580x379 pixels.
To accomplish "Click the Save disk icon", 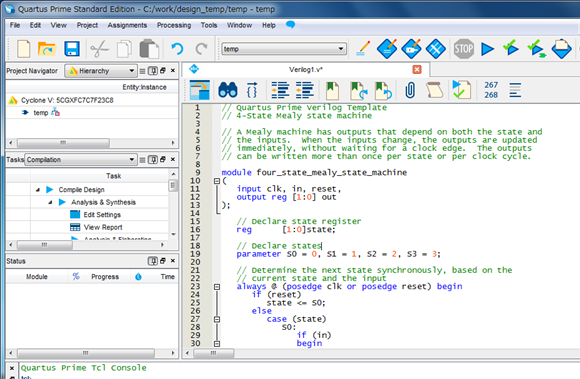I will [72, 49].
